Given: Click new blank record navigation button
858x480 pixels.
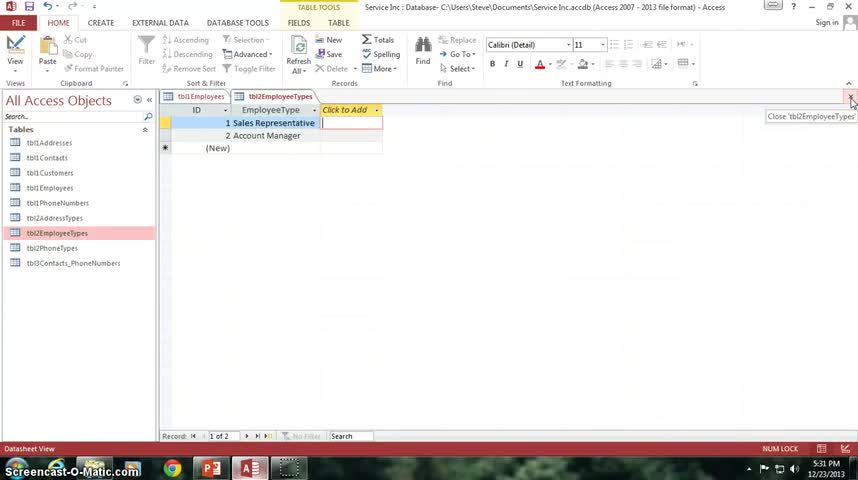Looking at the screenshot, I should coord(268,436).
